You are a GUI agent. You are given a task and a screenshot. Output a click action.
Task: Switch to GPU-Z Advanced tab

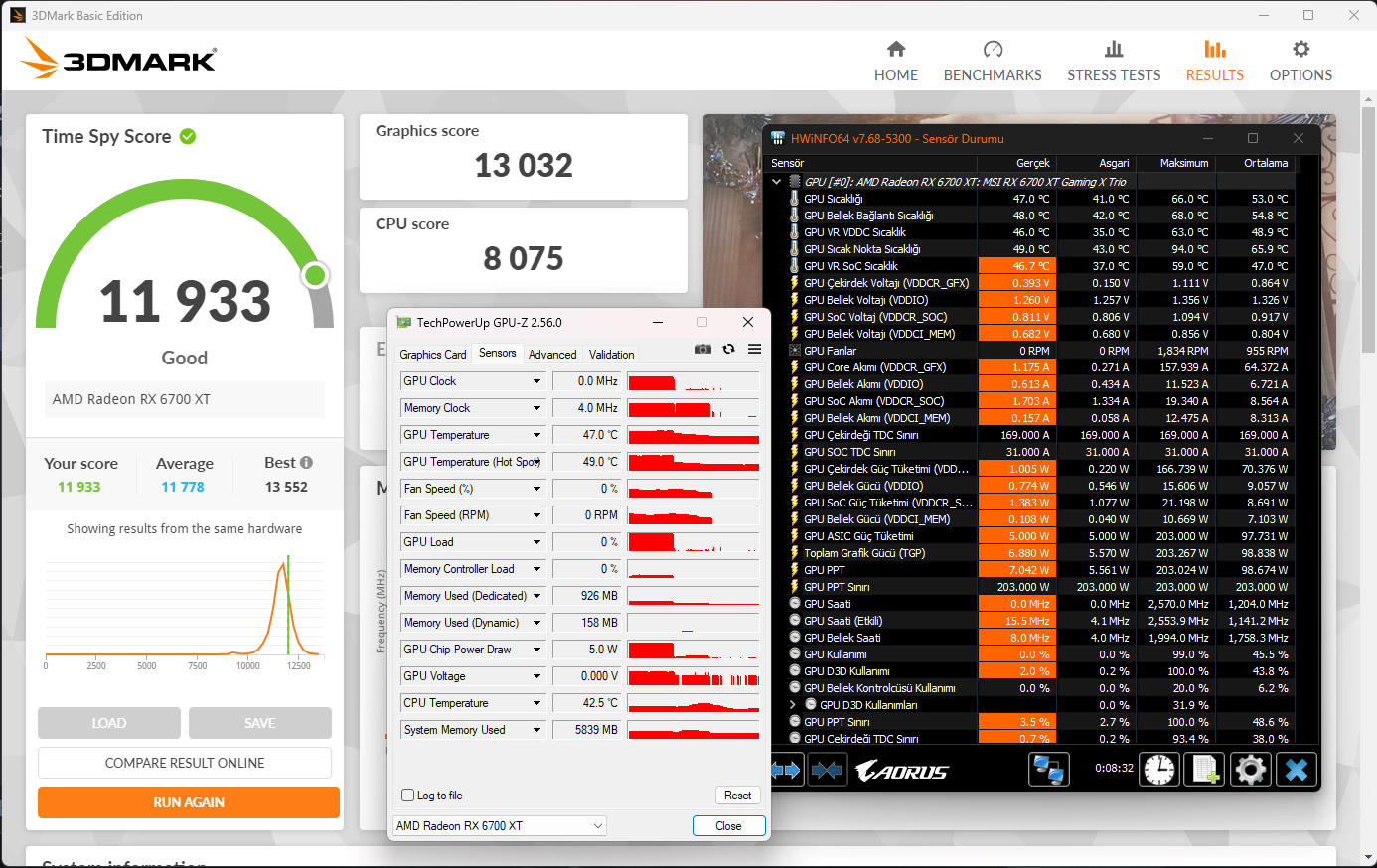coord(552,355)
